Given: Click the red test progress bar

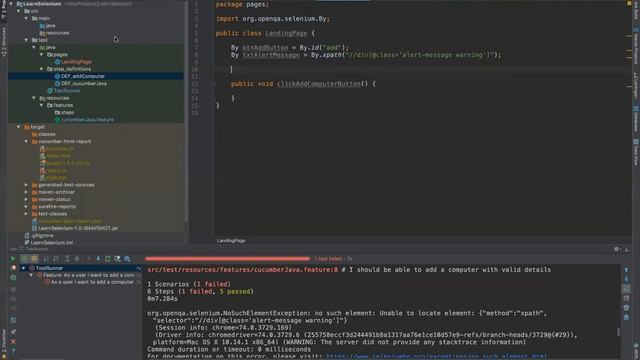Looking at the screenshot, I should click(x=227, y=259).
